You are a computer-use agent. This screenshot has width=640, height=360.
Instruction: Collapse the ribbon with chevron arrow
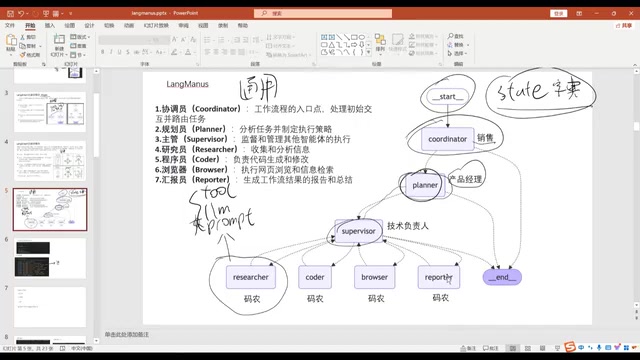coord(635,64)
